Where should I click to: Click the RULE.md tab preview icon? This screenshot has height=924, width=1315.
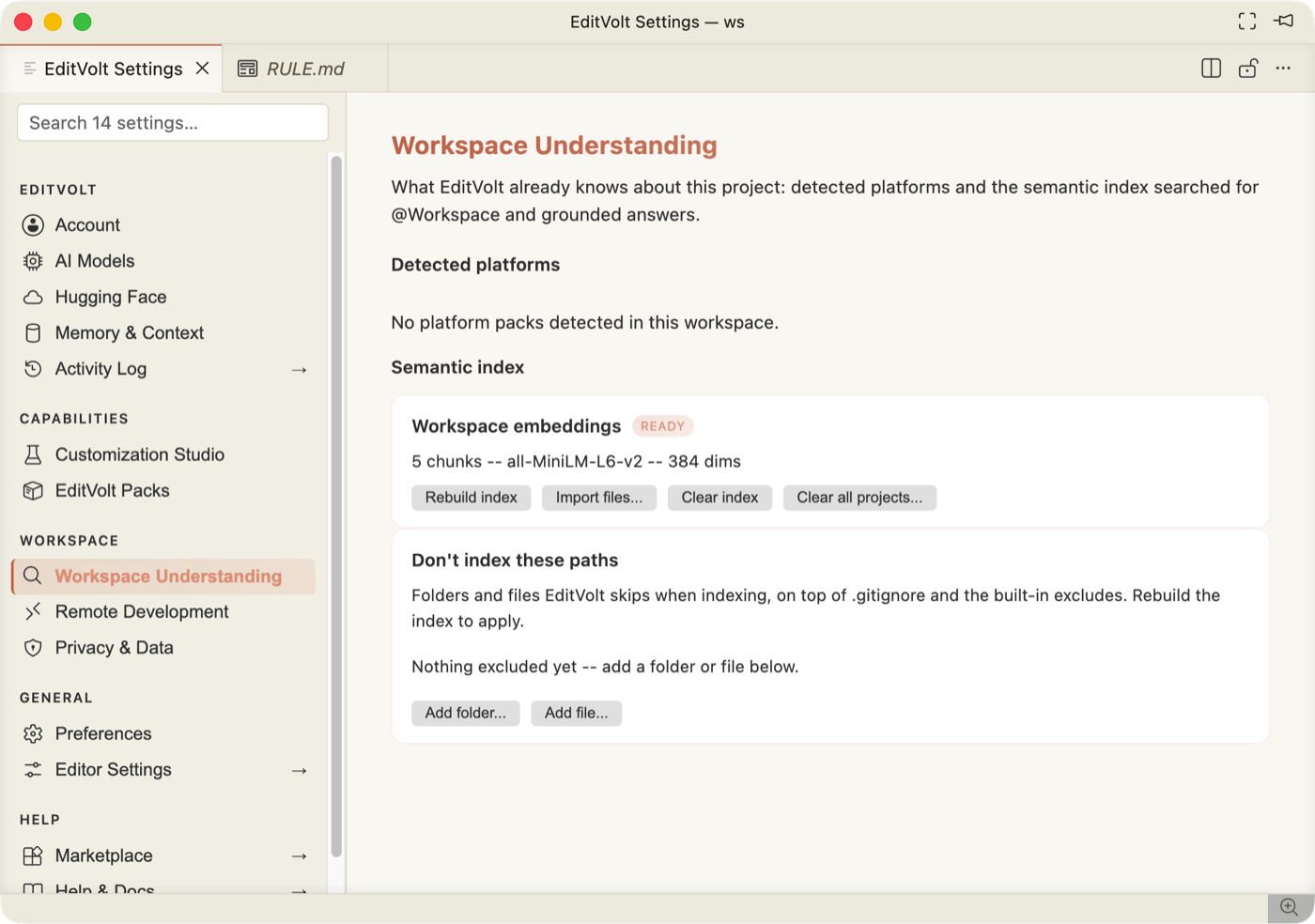pos(247,69)
